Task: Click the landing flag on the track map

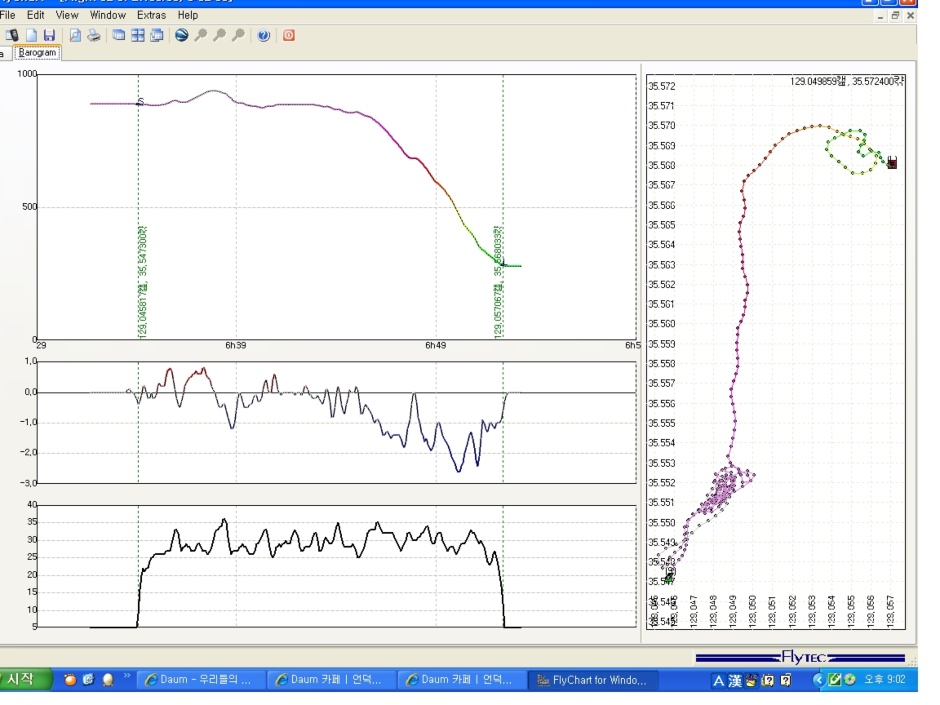Action: (x=892, y=162)
